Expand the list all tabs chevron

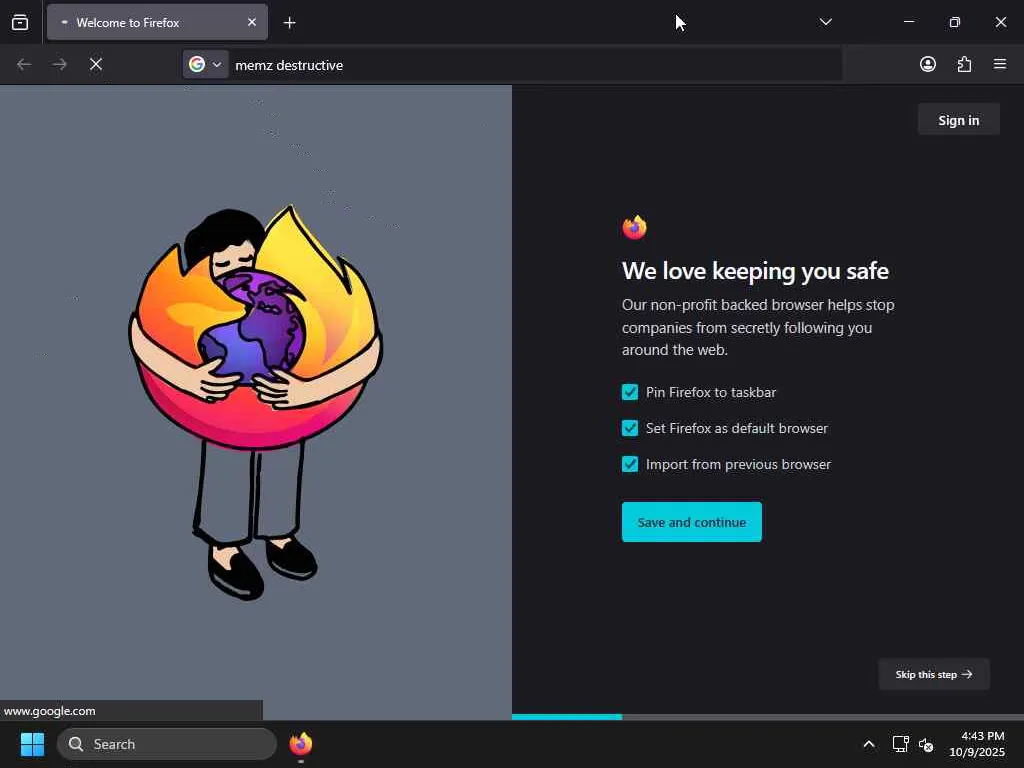click(825, 22)
